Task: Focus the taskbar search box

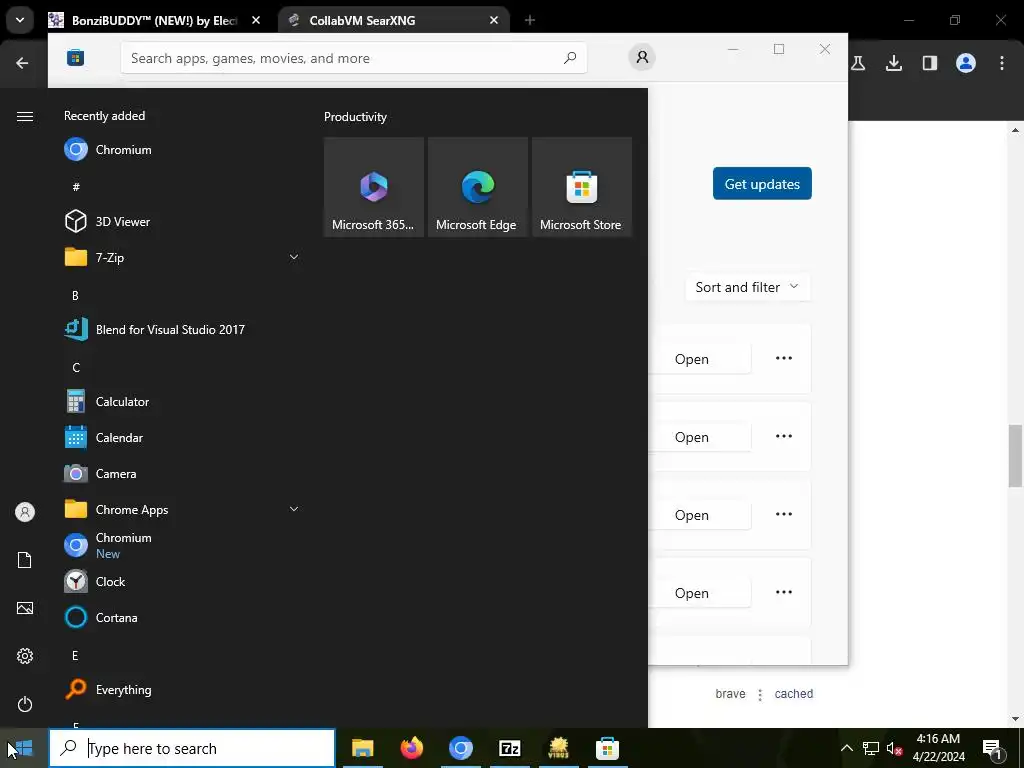Action: click(192, 748)
